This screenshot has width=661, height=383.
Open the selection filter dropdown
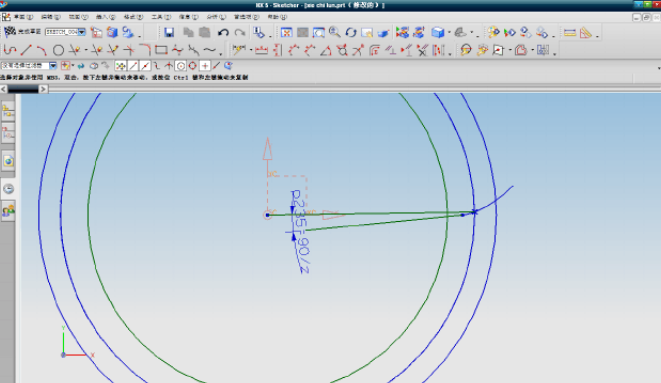click(x=53, y=66)
